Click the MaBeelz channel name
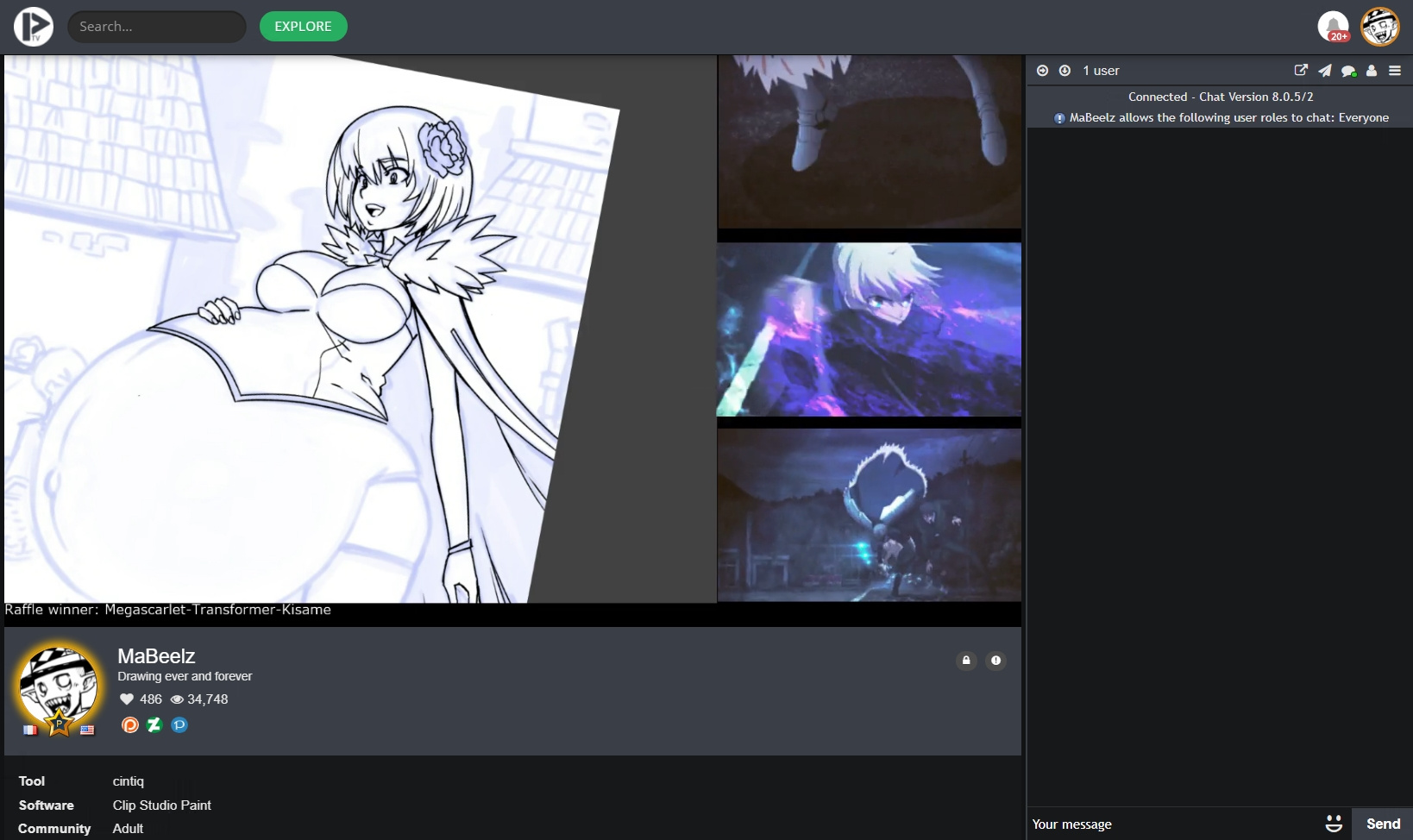This screenshot has height=840, width=1413. pos(156,656)
